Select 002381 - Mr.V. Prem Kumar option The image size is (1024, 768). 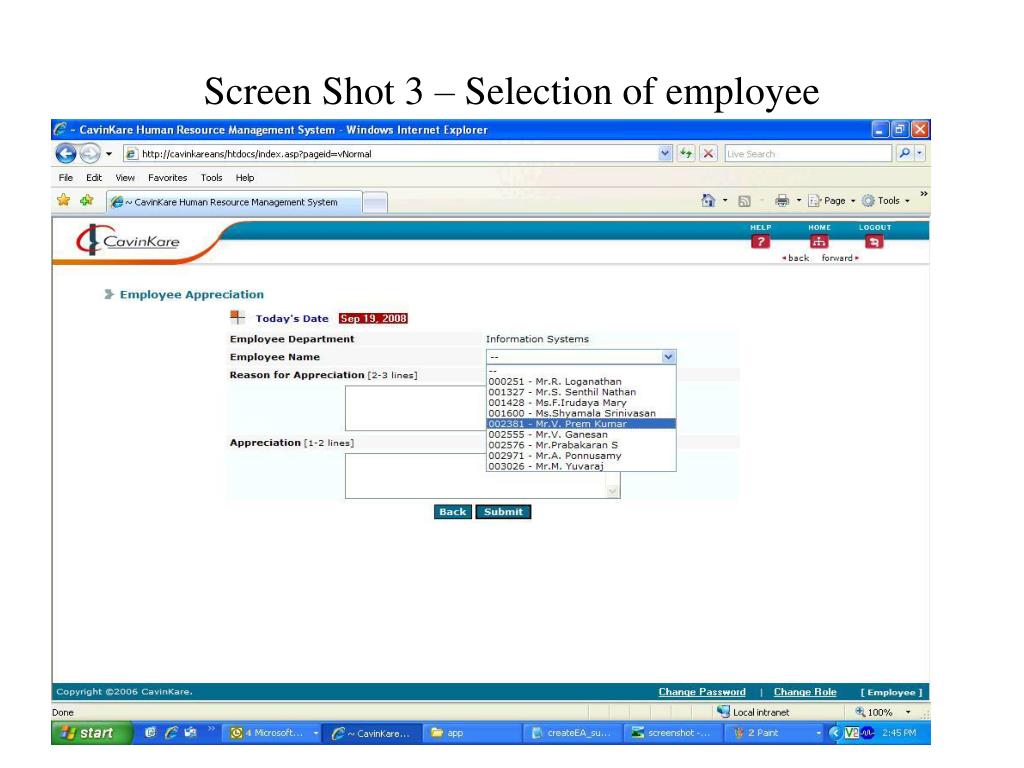(x=581, y=423)
